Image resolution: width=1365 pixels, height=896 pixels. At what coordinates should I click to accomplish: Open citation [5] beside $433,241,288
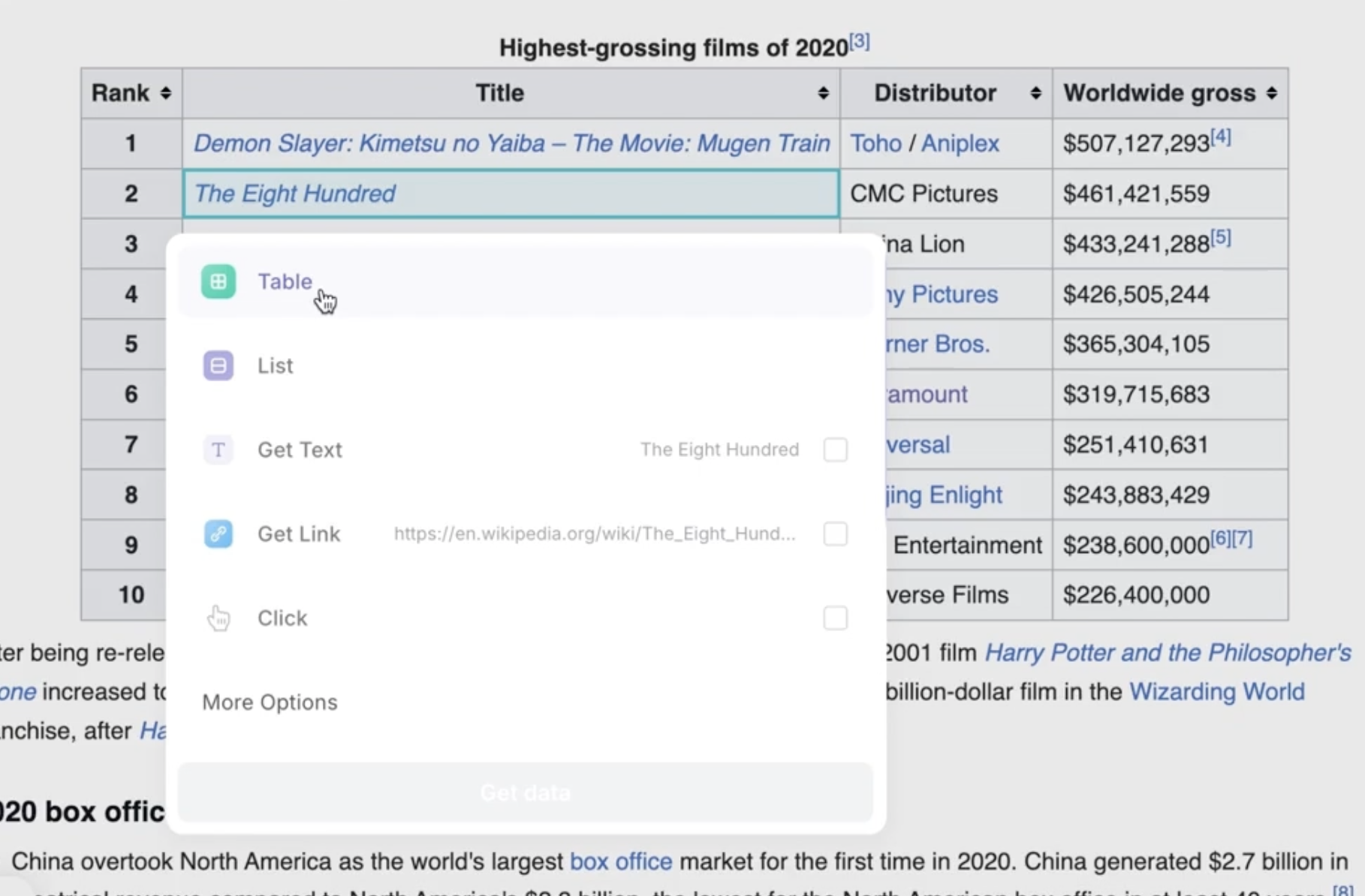point(1221,238)
